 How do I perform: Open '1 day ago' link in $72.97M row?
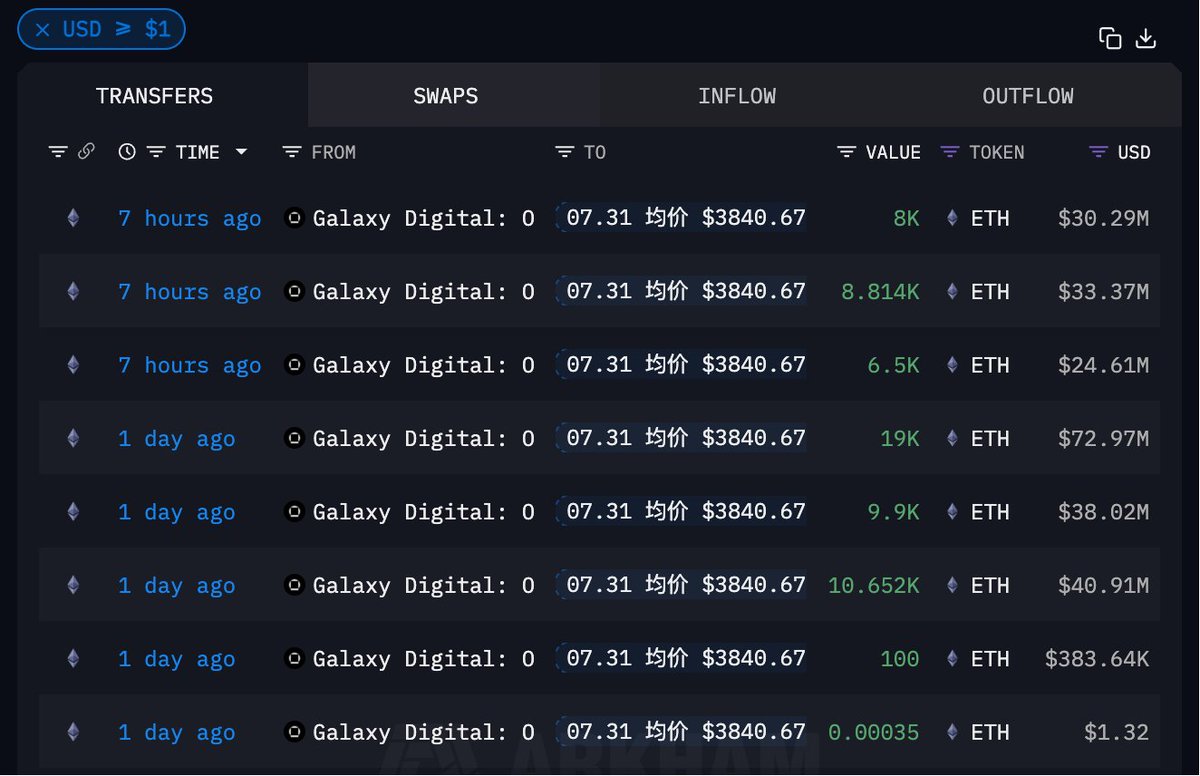point(176,439)
